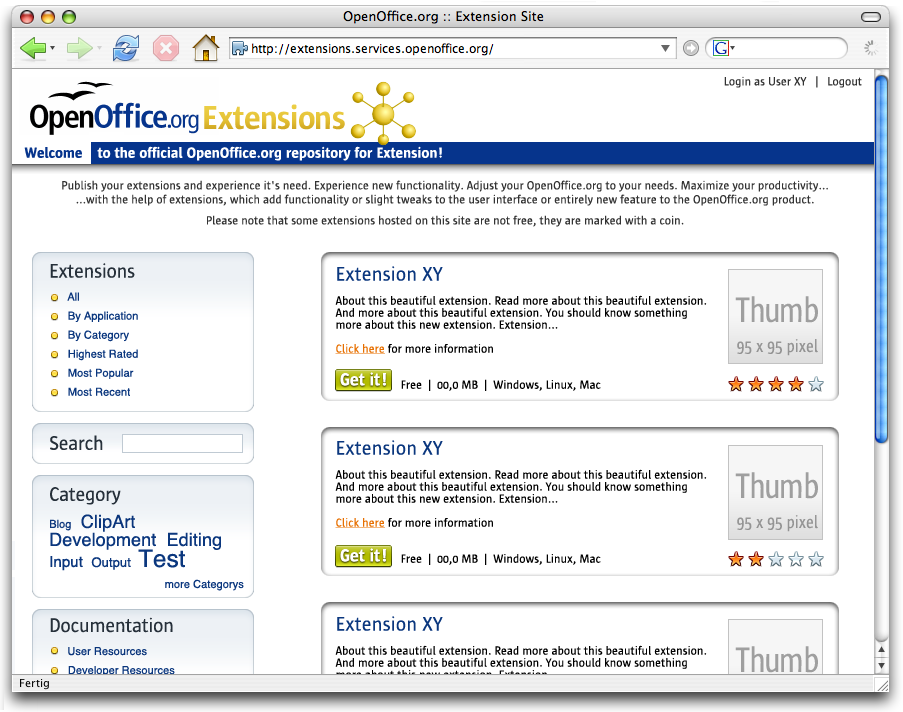This screenshot has height=712, width=903.
Task: Click the browser Back arrow button
Action: (32, 48)
